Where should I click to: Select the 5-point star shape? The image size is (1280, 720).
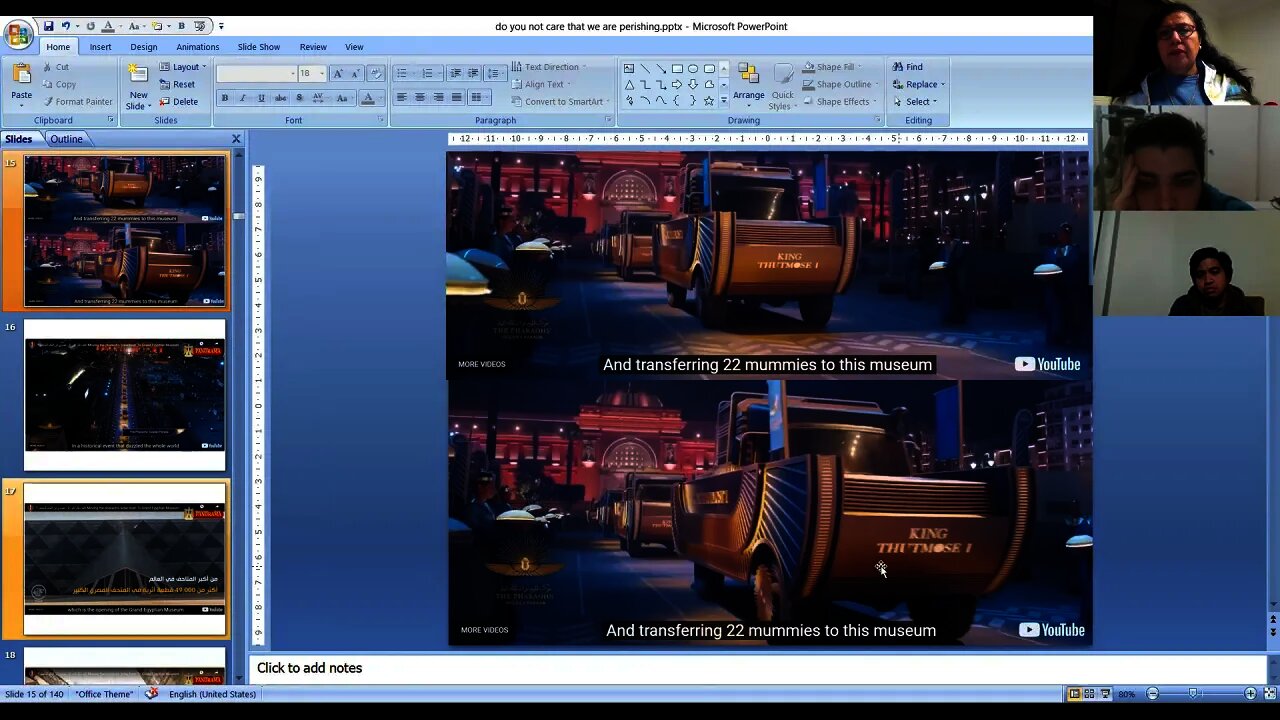[x=709, y=101]
